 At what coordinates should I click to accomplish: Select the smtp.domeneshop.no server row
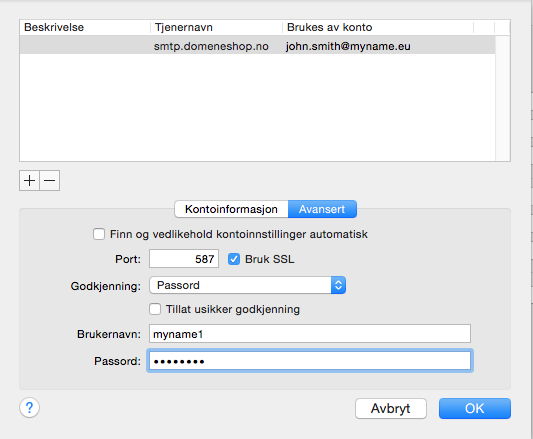click(x=257, y=46)
